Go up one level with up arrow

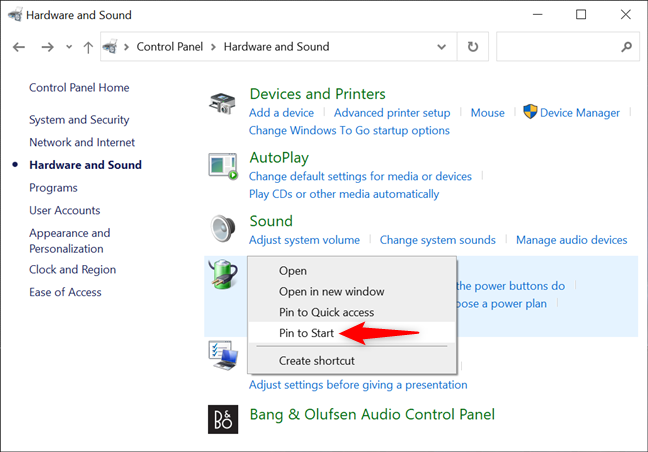pos(88,47)
